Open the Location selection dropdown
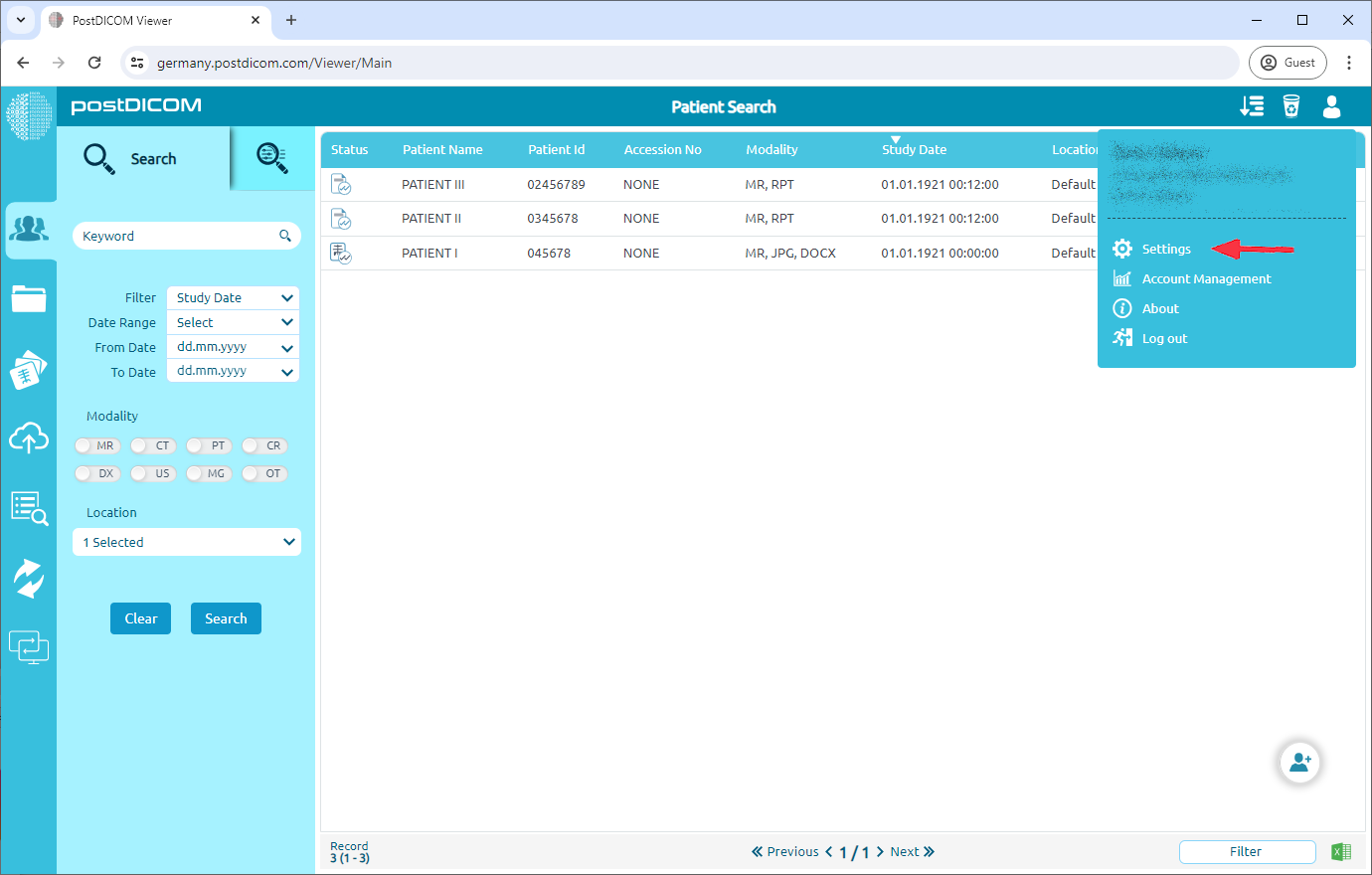The image size is (1372, 875). tap(186, 542)
